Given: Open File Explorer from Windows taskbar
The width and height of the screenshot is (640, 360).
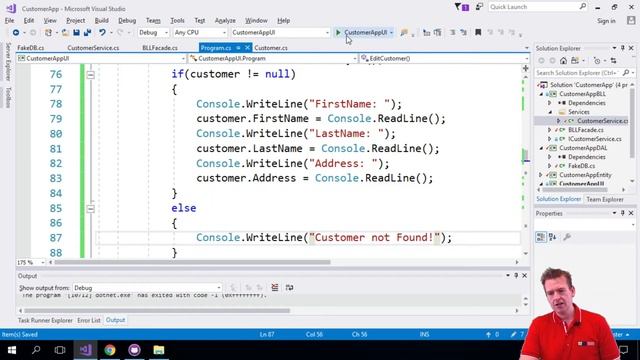Looking at the screenshot, I should click(159, 350).
